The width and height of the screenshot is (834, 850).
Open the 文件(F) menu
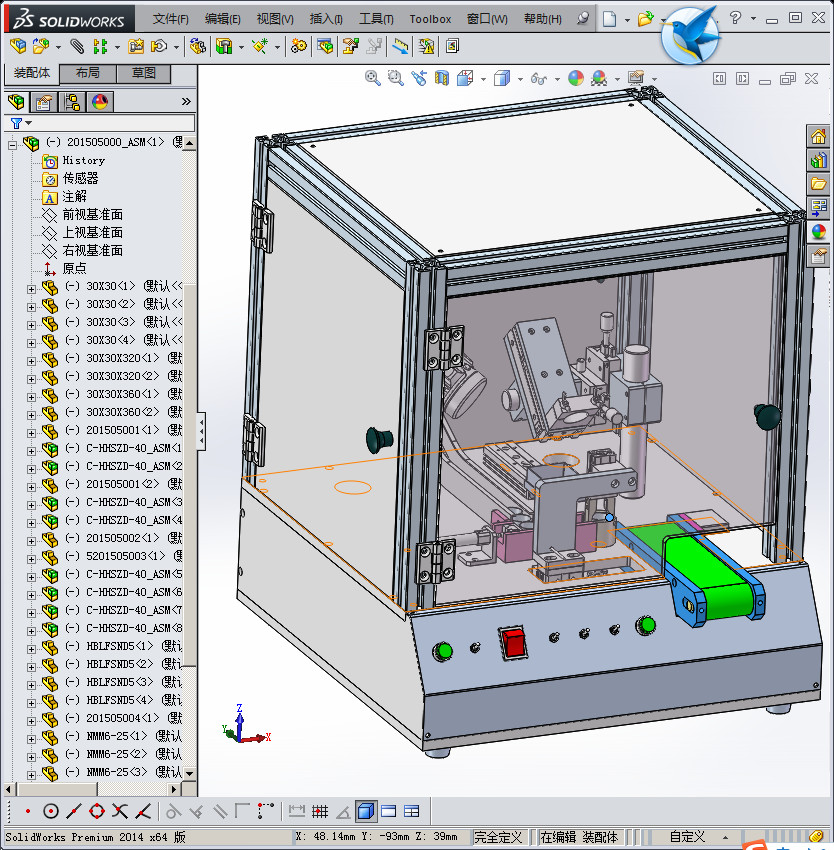(170, 19)
